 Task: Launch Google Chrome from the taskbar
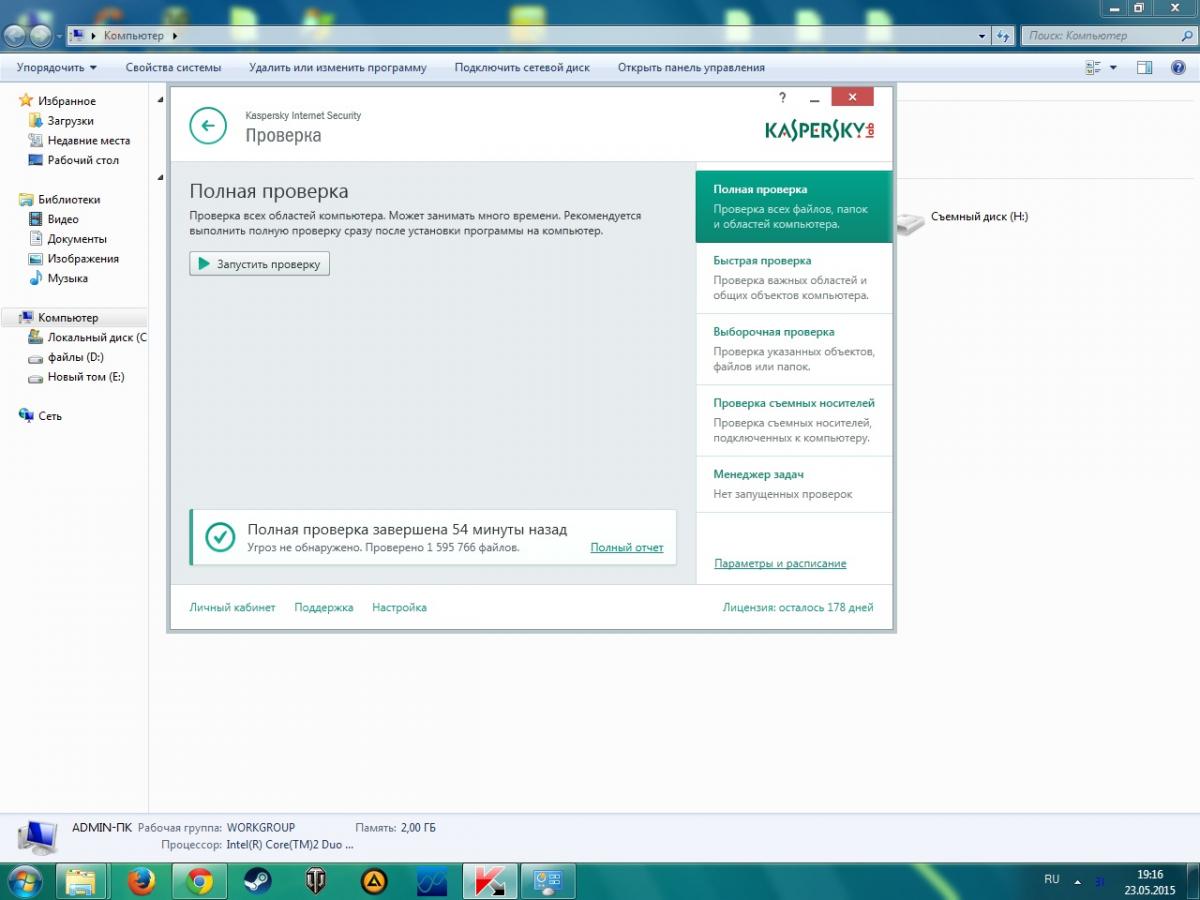tap(199, 881)
